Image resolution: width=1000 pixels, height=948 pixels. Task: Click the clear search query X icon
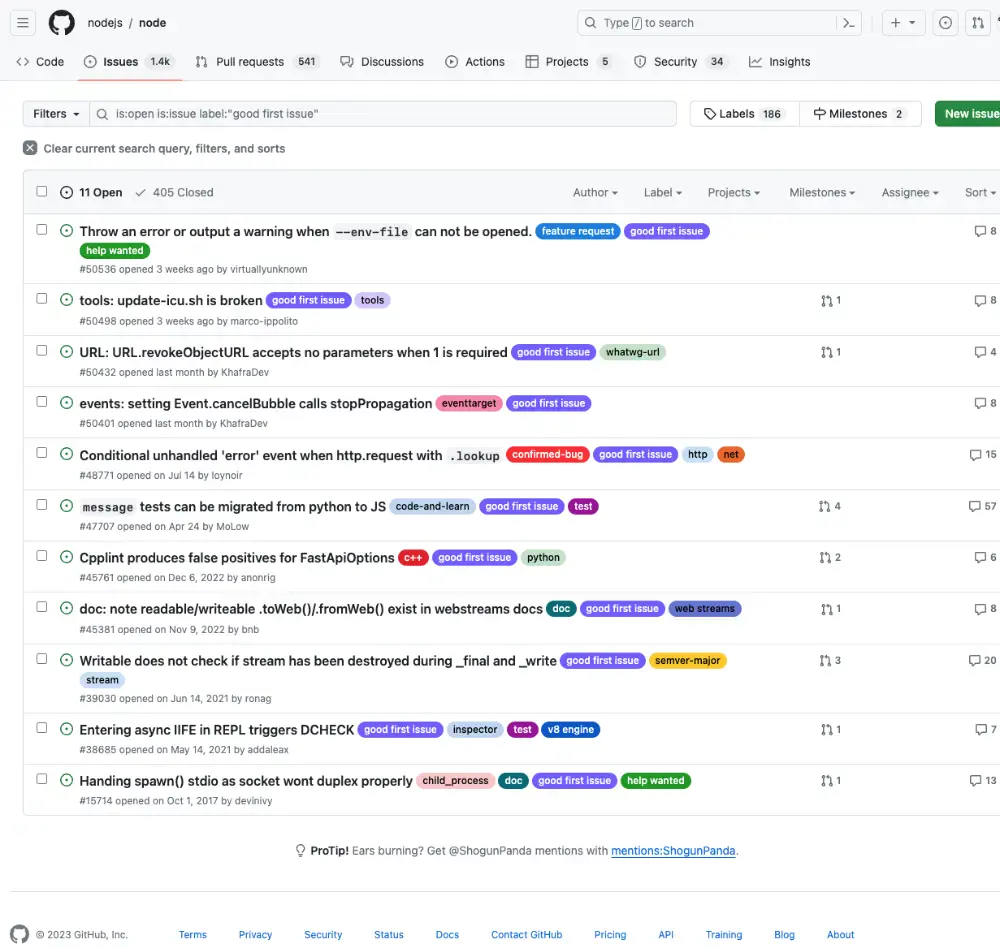pos(30,148)
